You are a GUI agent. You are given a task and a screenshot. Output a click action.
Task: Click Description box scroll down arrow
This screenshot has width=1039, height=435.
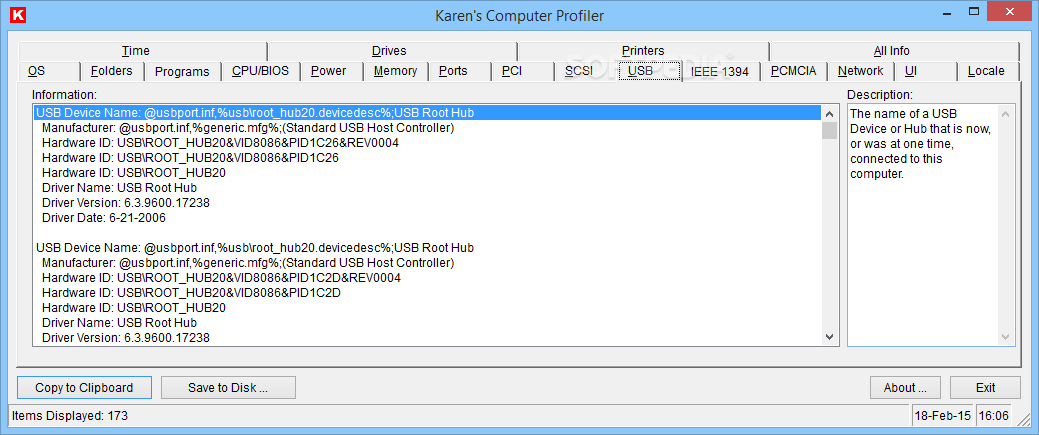click(x=1006, y=337)
